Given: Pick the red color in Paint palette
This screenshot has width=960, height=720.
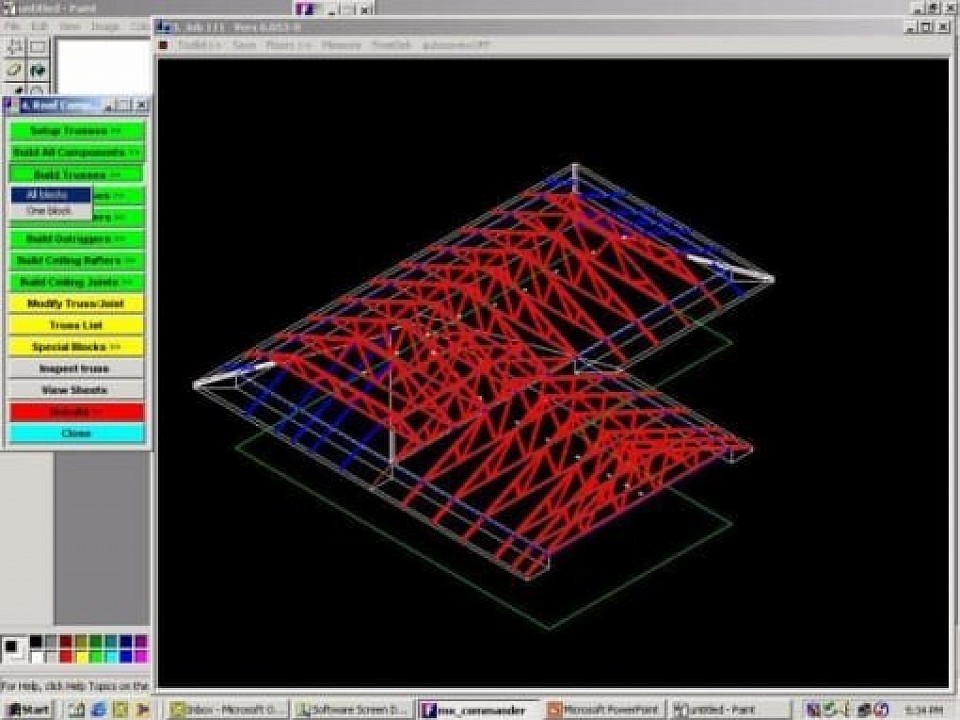Looking at the screenshot, I should point(65,656).
